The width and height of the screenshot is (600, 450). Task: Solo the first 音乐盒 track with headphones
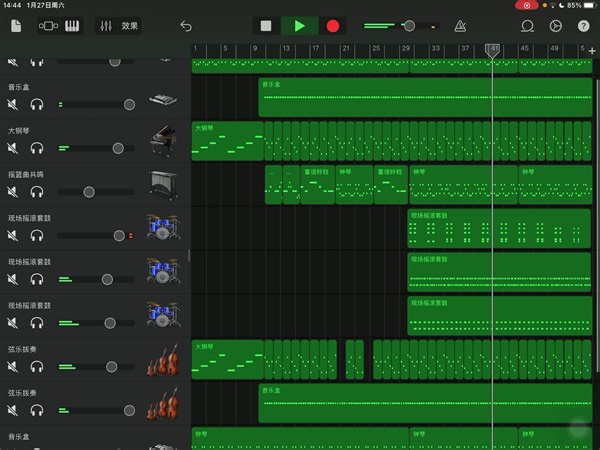(37, 104)
